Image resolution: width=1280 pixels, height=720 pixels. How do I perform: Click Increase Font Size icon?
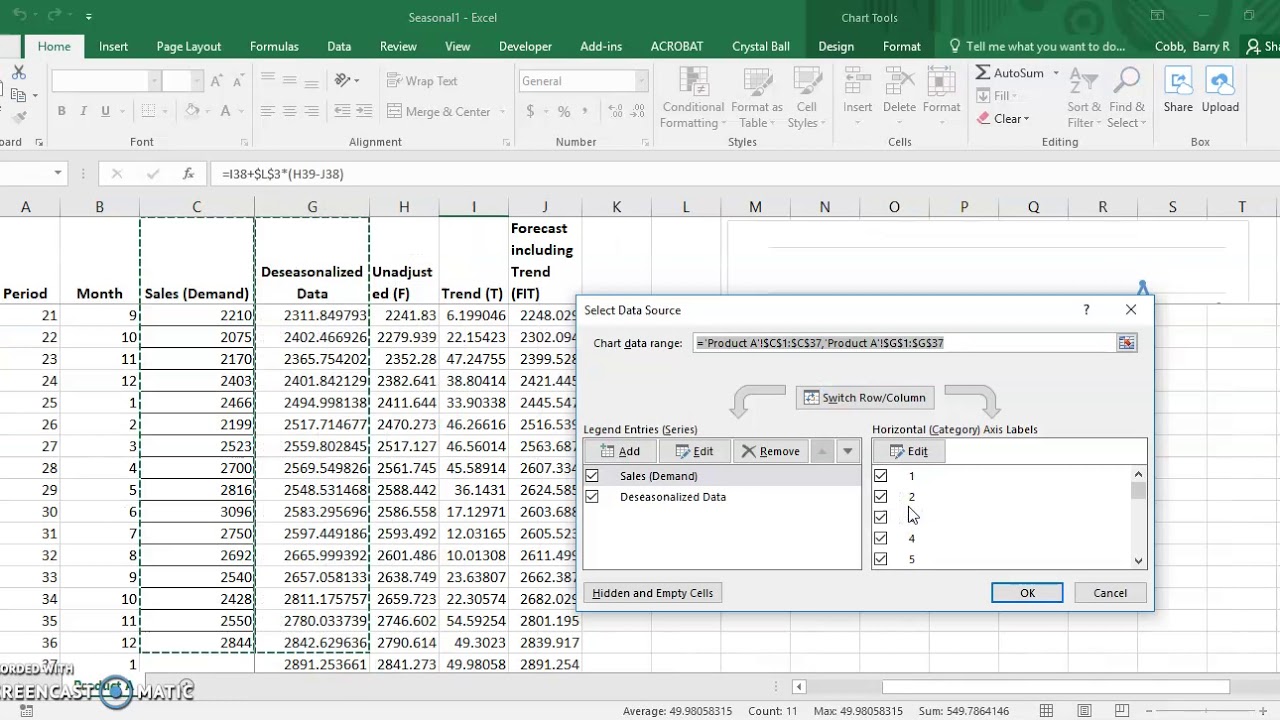click(216, 81)
